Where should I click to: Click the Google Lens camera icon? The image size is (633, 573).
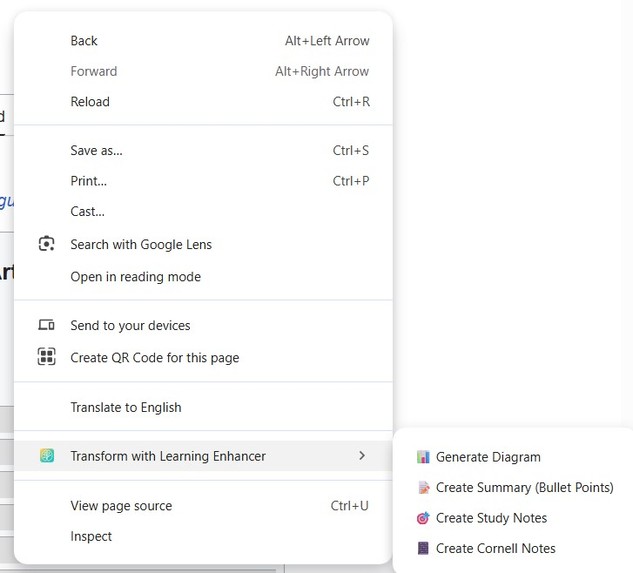pos(46,244)
